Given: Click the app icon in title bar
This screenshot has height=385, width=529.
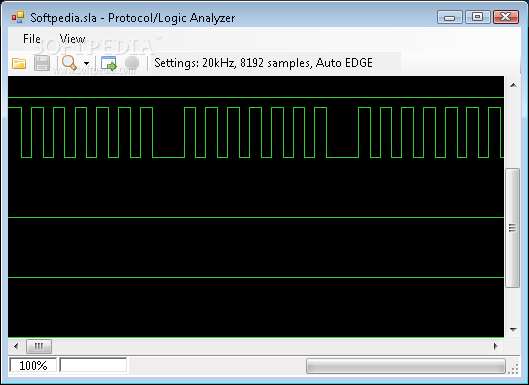Looking at the screenshot, I should coord(18,18).
